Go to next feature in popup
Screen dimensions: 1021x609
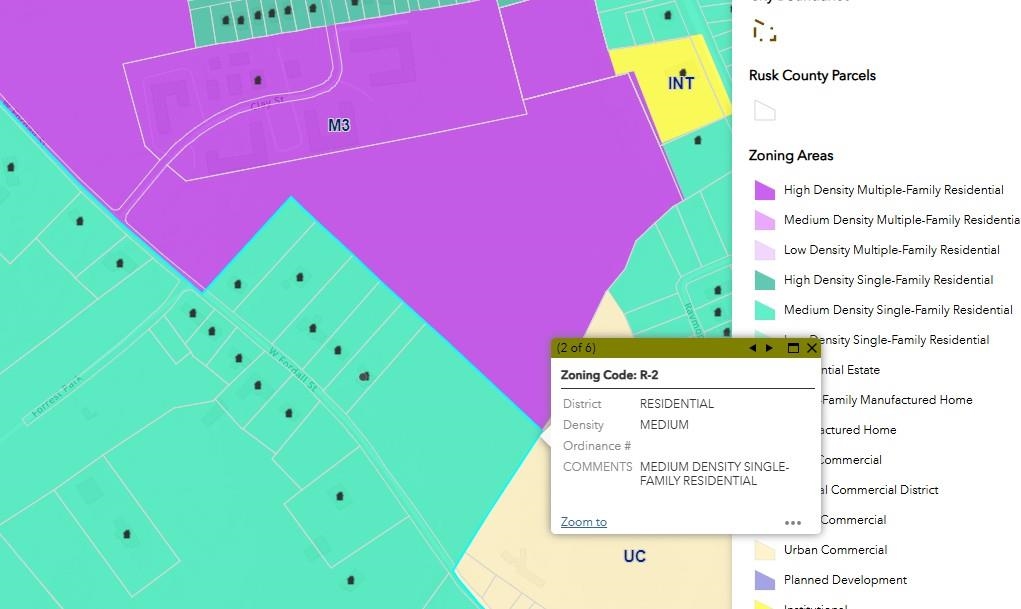769,348
